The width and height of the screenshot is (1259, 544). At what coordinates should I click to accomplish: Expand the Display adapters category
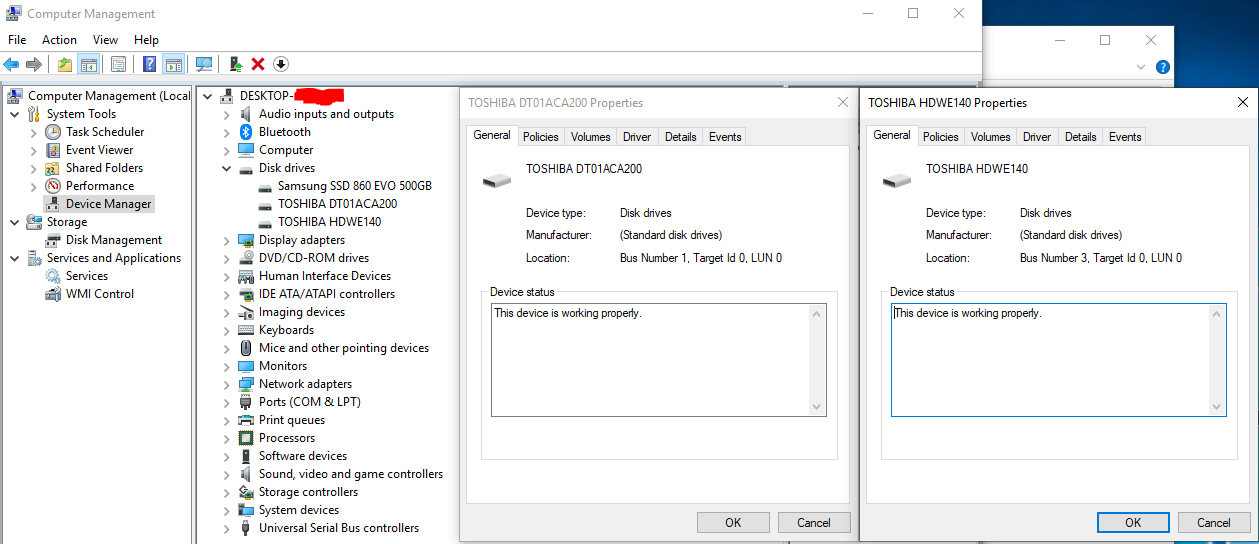(227, 240)
